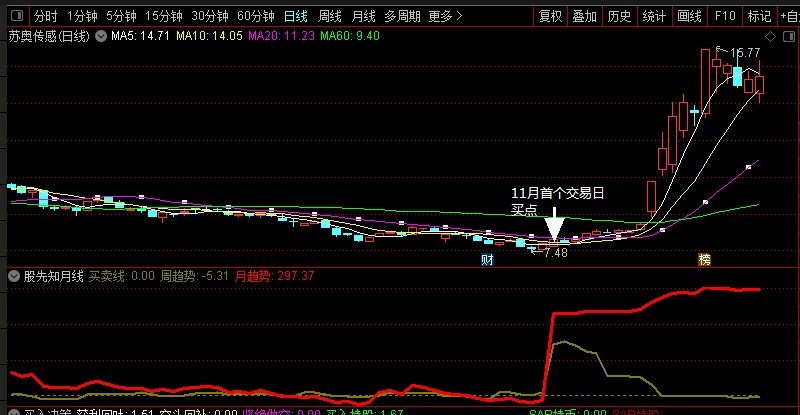Select the 30分钟 period tab
800x415 pixels.
(x=210, y=16)
